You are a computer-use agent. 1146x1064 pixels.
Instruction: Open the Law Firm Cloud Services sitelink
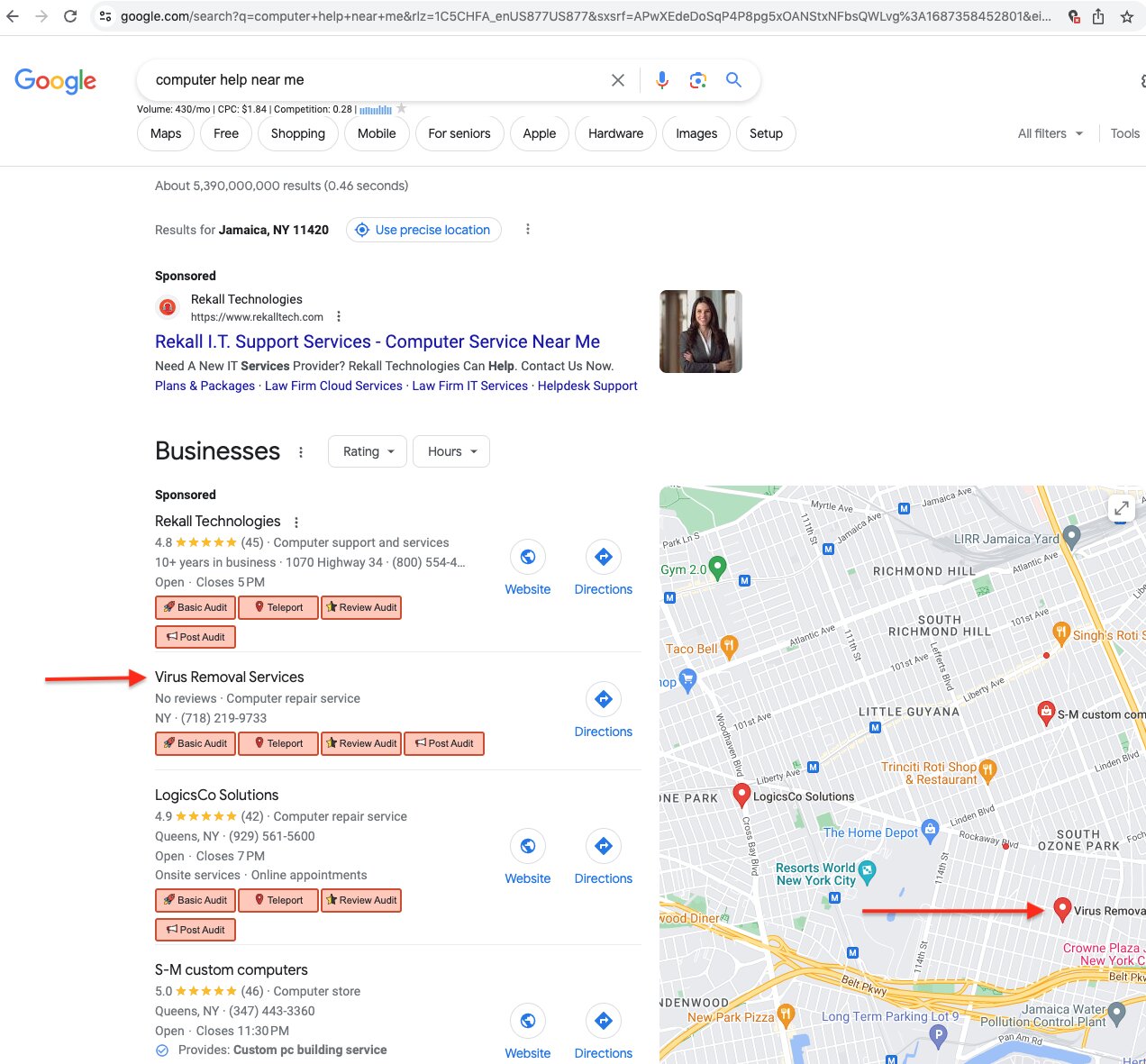coord(333,386)
